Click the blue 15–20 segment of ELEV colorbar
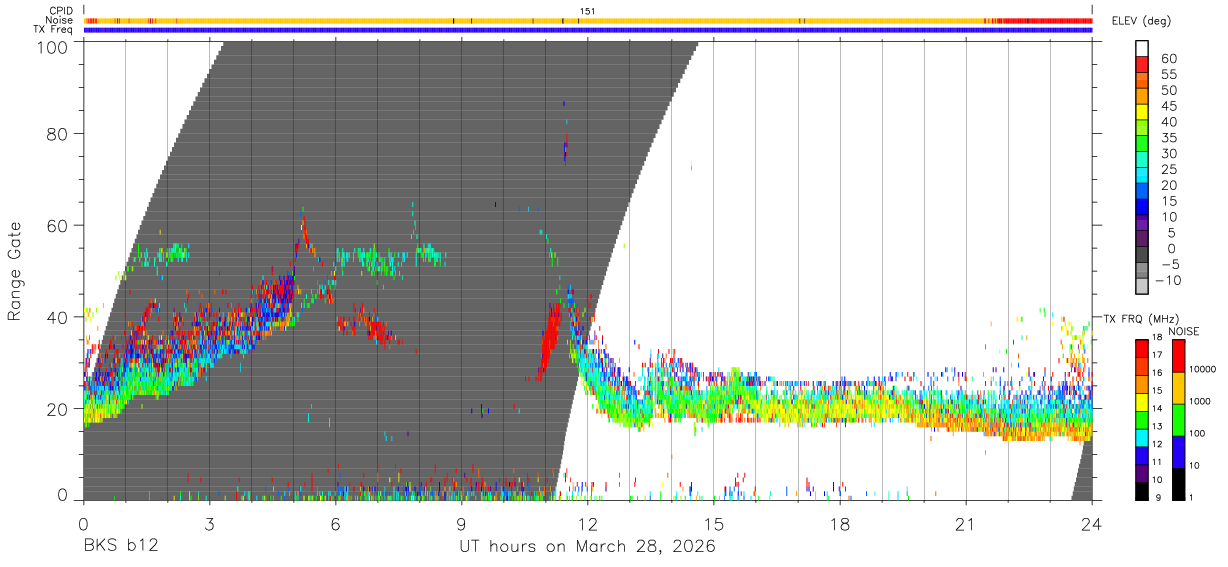 (1142, 192)
